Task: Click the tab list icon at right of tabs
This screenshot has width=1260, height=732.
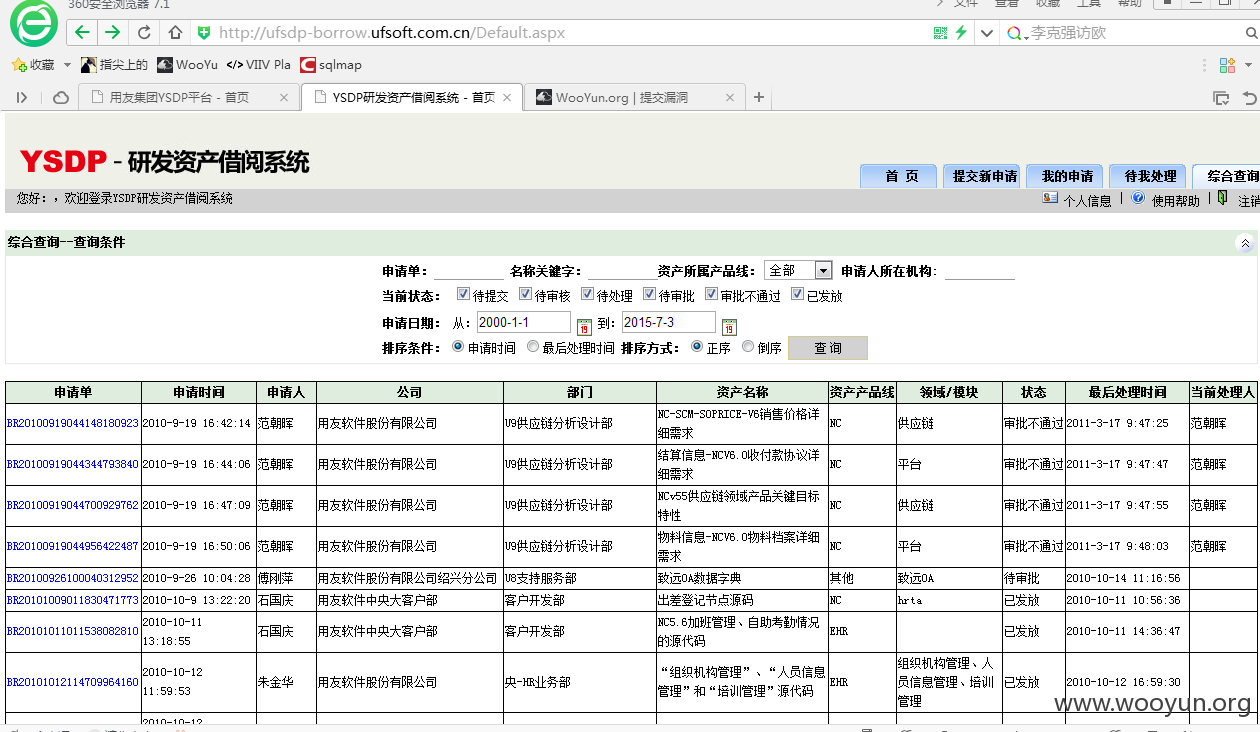Action: coord(1221,98)
